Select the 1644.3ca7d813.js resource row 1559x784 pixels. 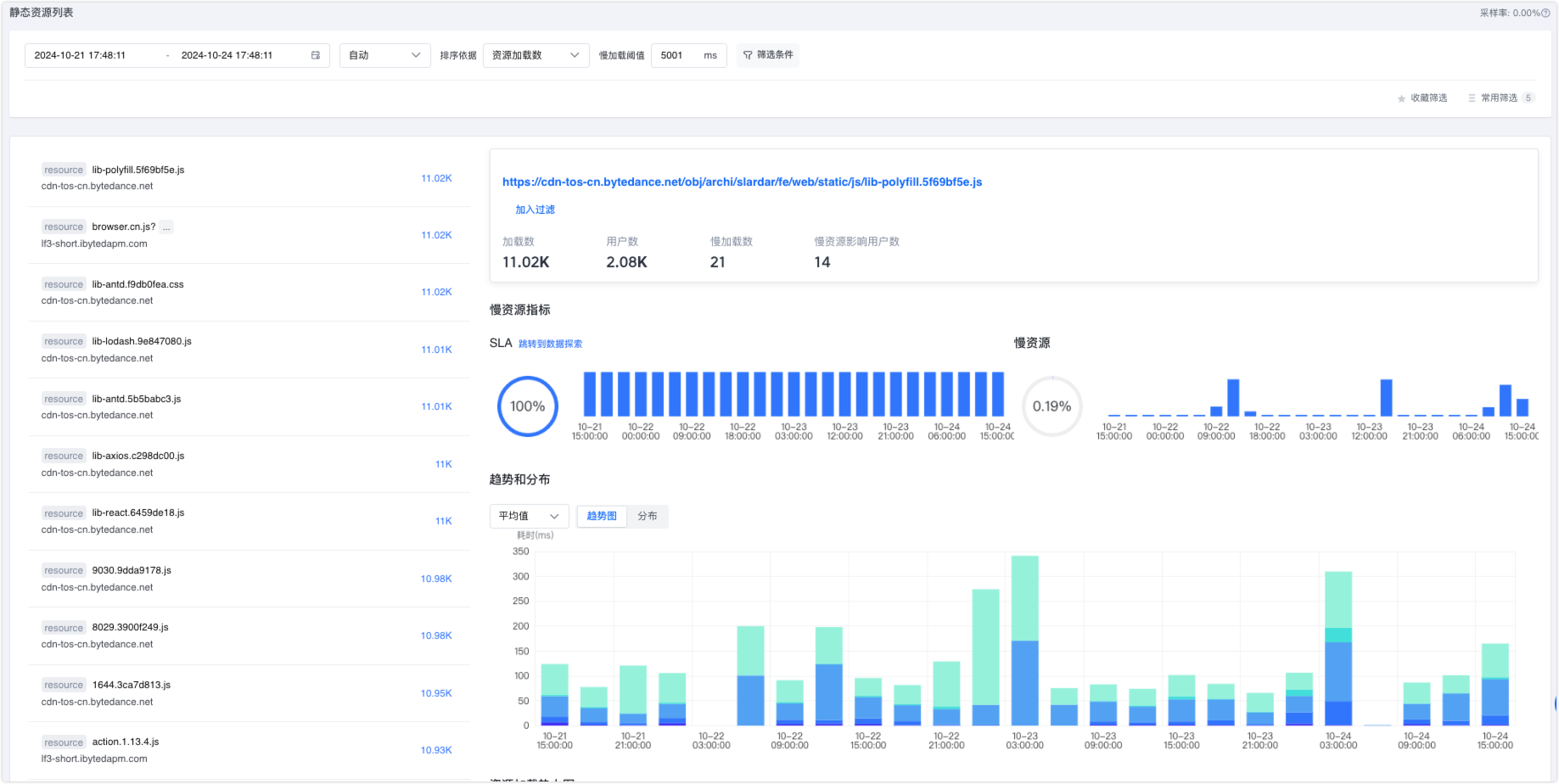248,693
